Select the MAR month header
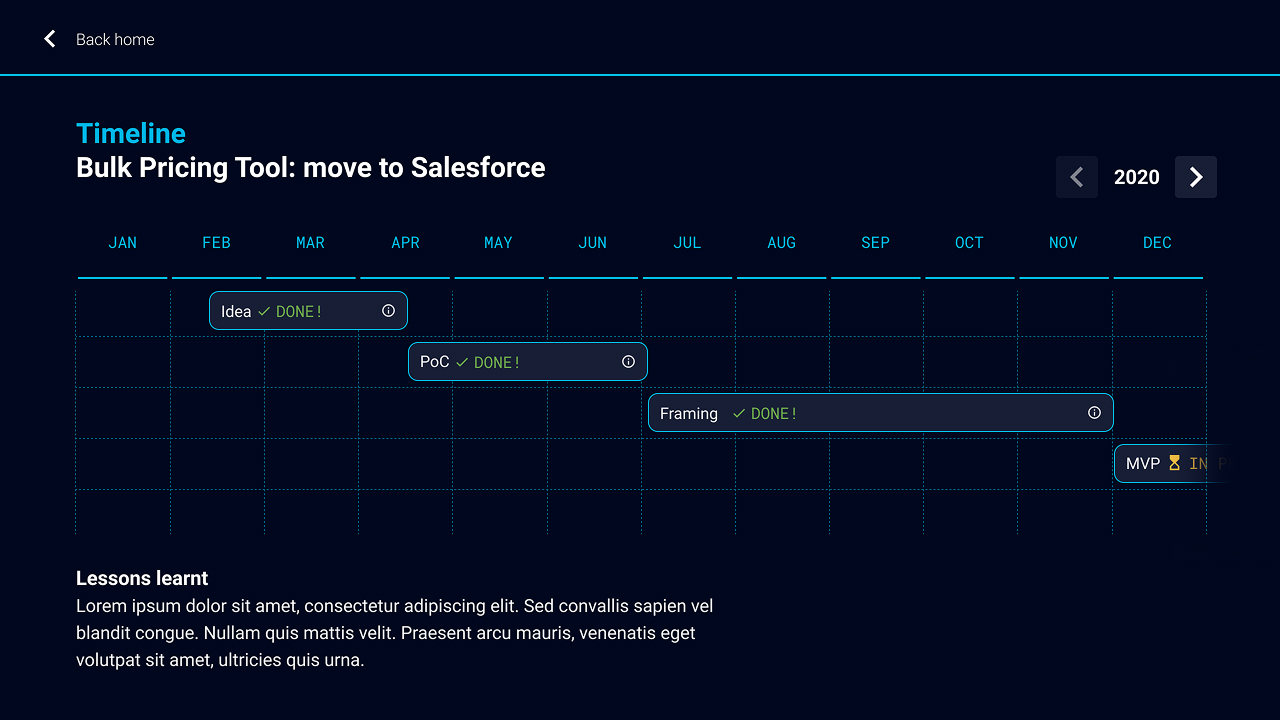 (x=310, y=243)
